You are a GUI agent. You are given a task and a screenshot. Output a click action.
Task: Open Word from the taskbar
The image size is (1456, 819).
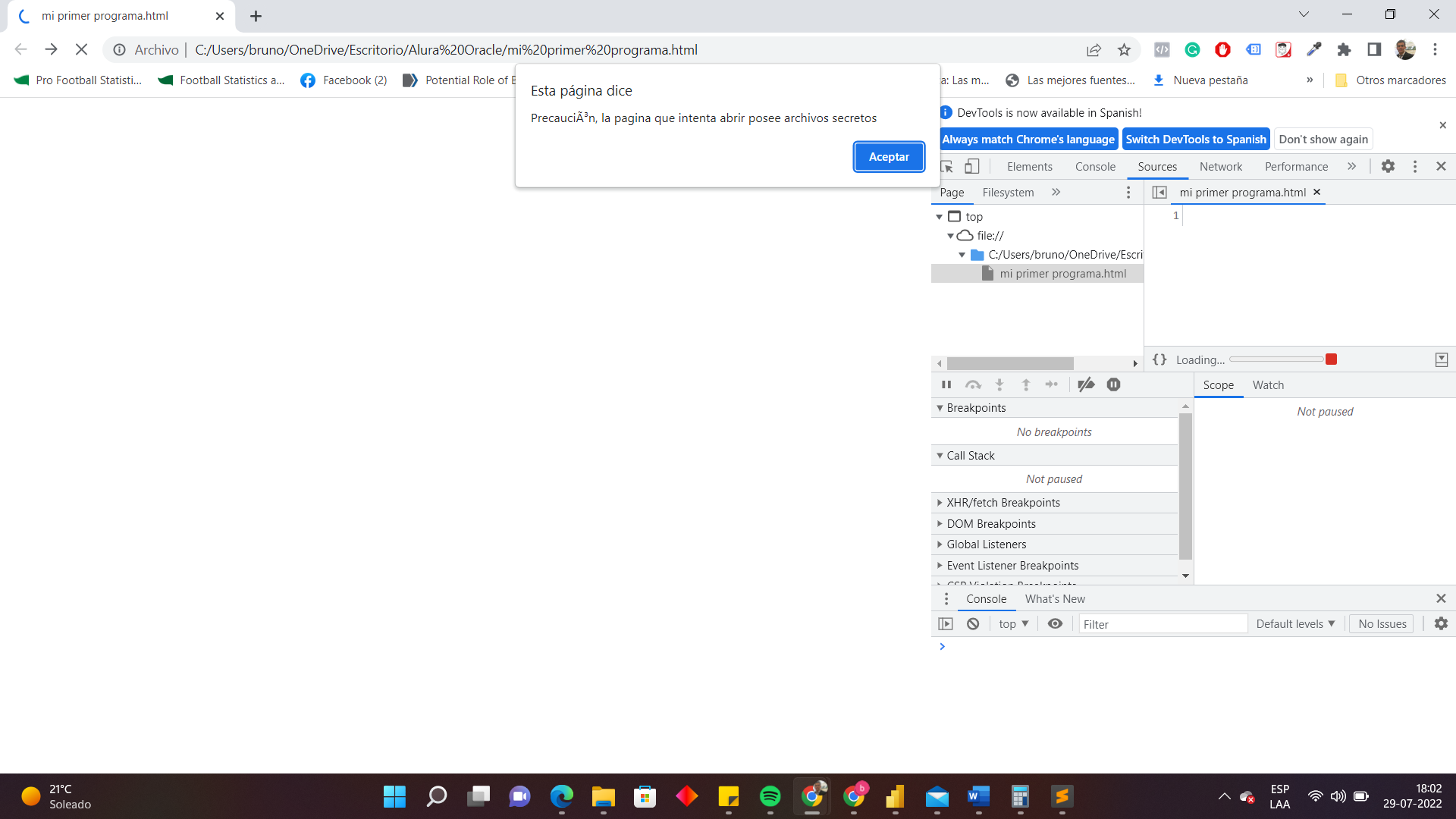point(978,796)
